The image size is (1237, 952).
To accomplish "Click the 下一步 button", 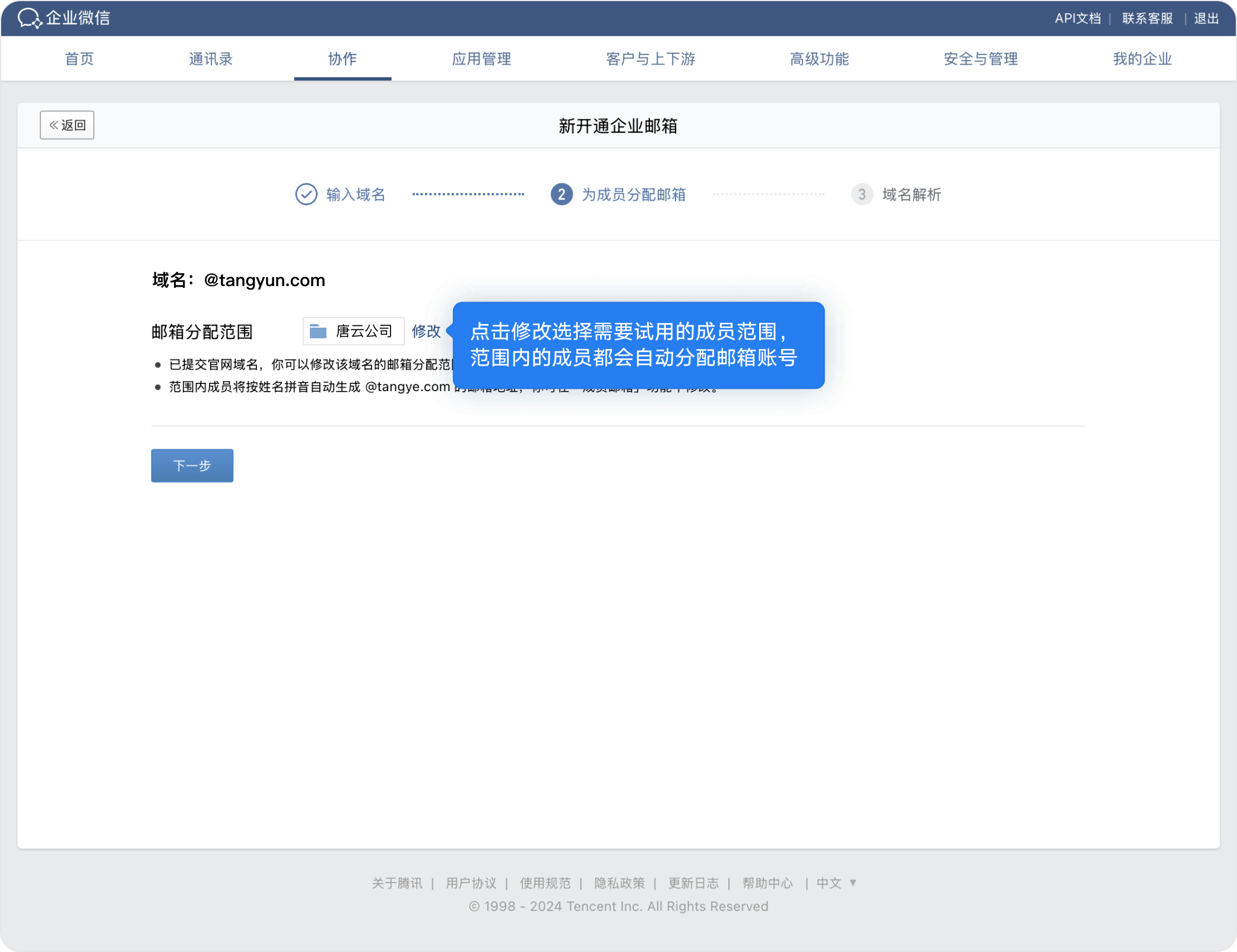I will (x=192, y=465).
